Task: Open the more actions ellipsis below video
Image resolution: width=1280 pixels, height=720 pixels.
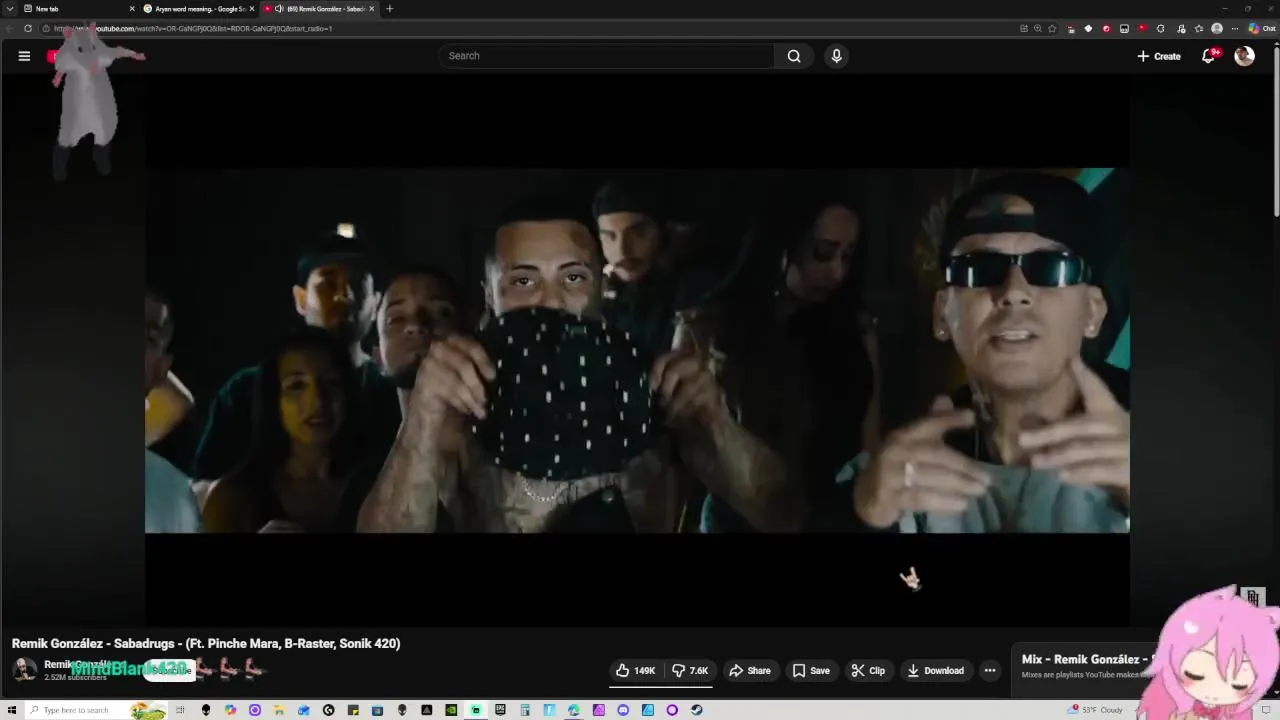Action: click(x=990, y=671)
